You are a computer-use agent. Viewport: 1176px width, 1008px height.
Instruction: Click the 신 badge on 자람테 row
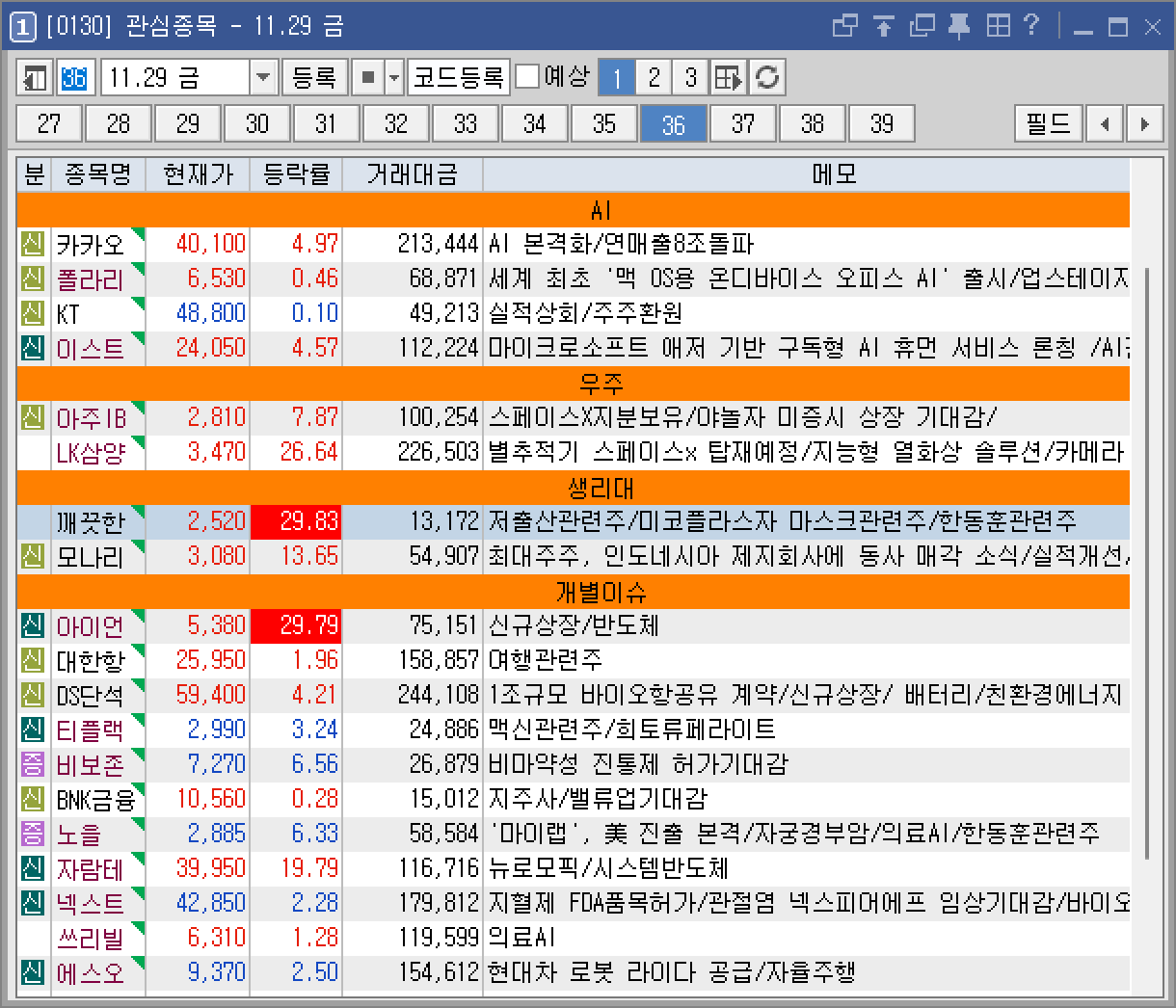pos(33,868)
